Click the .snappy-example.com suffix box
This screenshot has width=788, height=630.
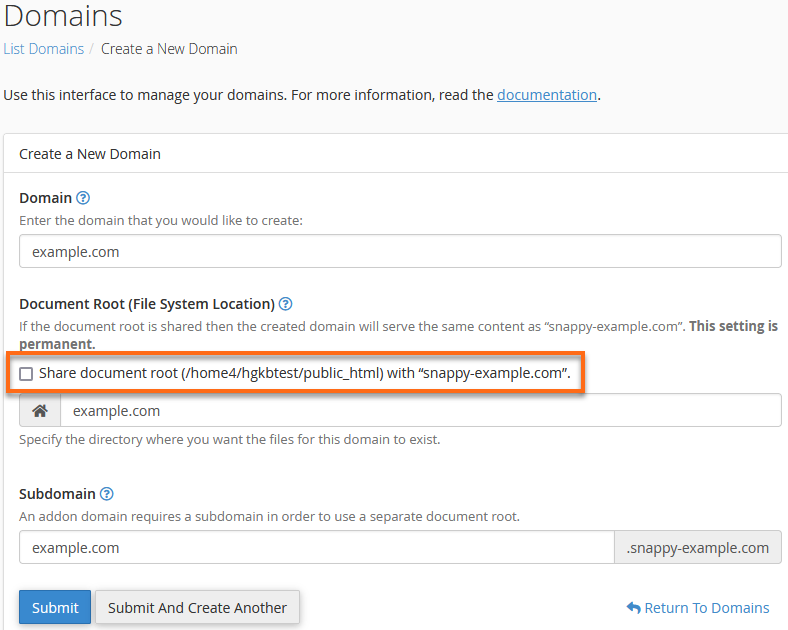tap(697, 548)
